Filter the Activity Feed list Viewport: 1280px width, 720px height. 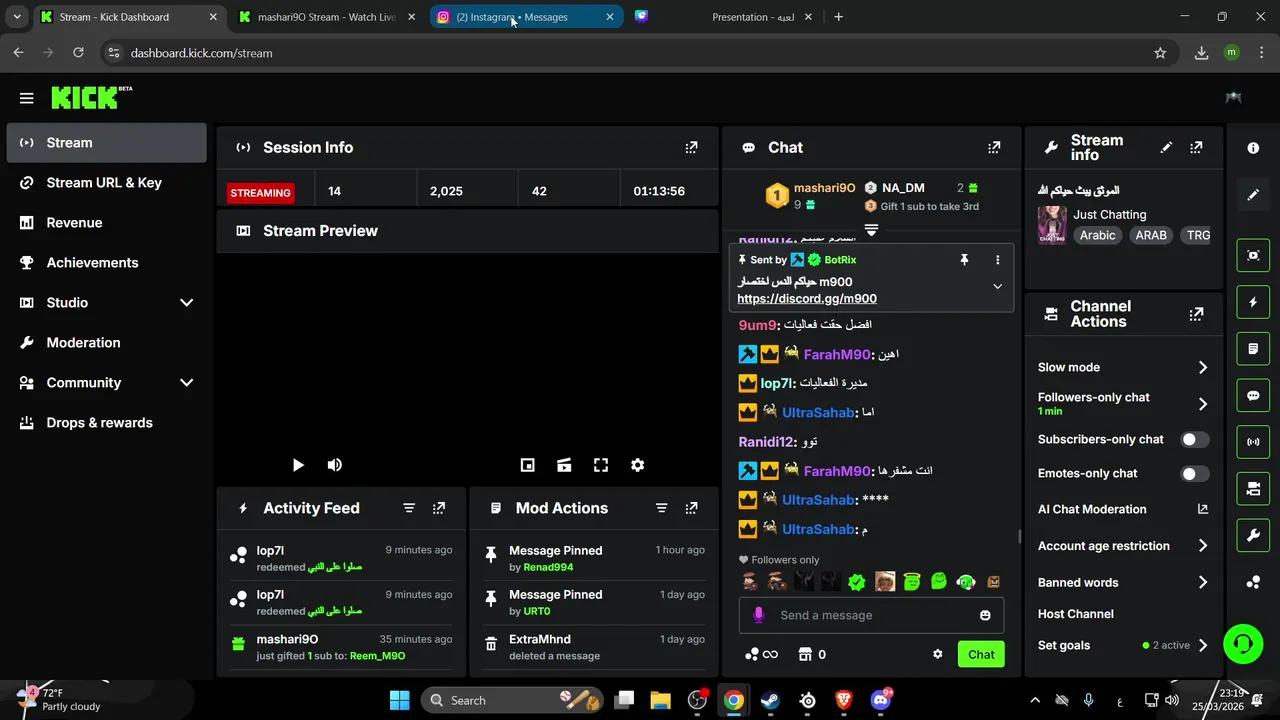[x=409, y=508]
